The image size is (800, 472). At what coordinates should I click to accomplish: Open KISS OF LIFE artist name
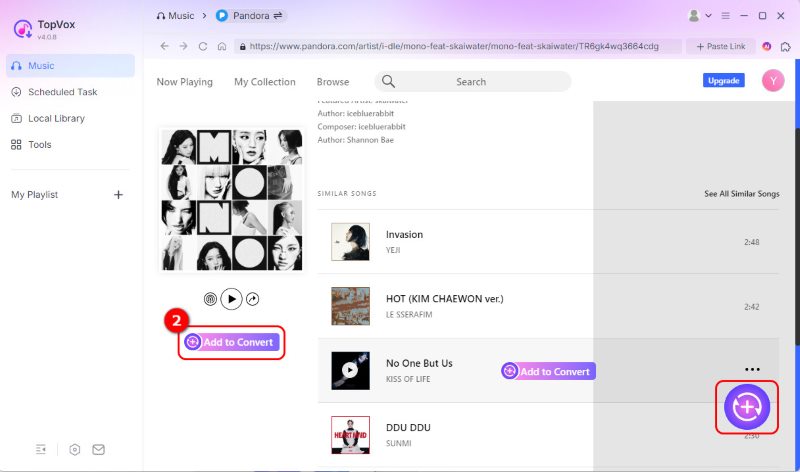coord(408,379)
